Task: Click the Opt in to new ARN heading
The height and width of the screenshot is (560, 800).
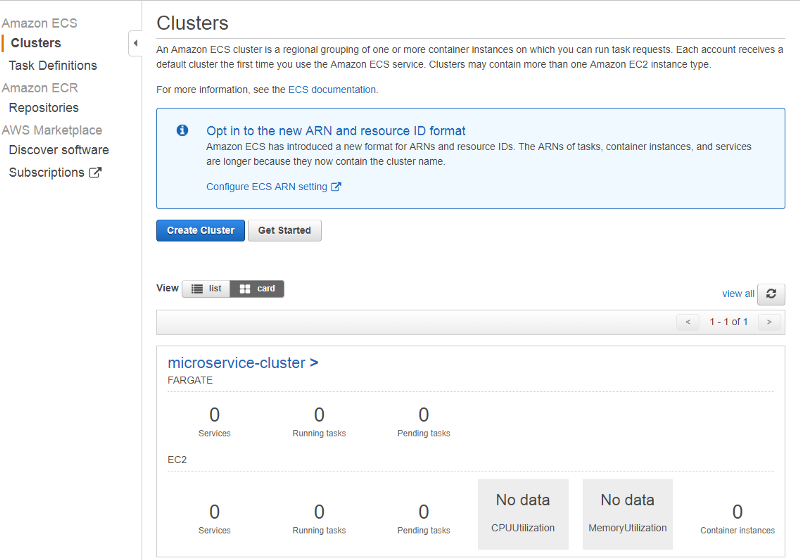Action: tap(336, 131)
